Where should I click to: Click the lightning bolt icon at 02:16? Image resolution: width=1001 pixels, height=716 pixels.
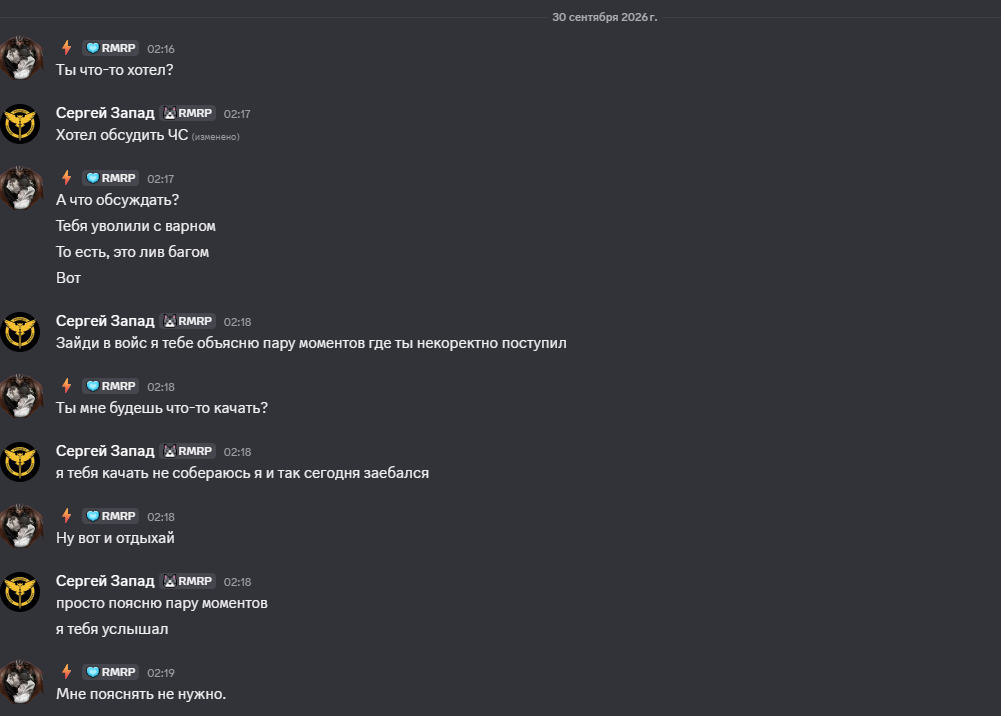66,48
